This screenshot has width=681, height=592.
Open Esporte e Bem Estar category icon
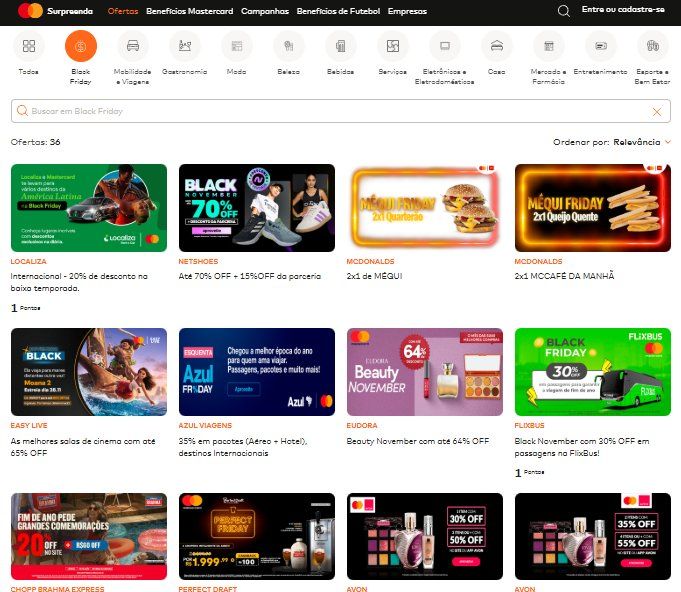[x=652, y=46]
